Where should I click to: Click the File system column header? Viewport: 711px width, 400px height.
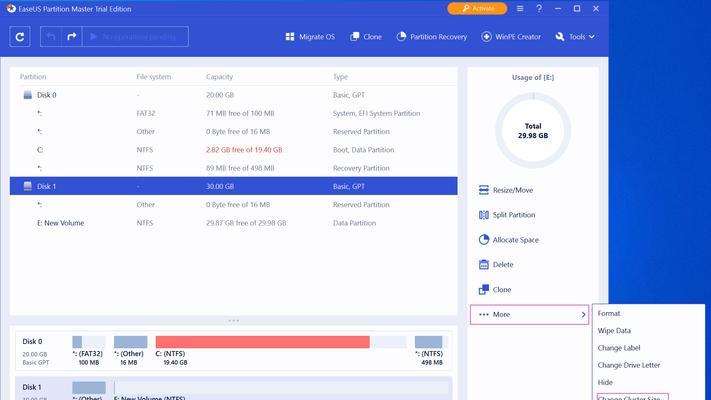[154, 77]
